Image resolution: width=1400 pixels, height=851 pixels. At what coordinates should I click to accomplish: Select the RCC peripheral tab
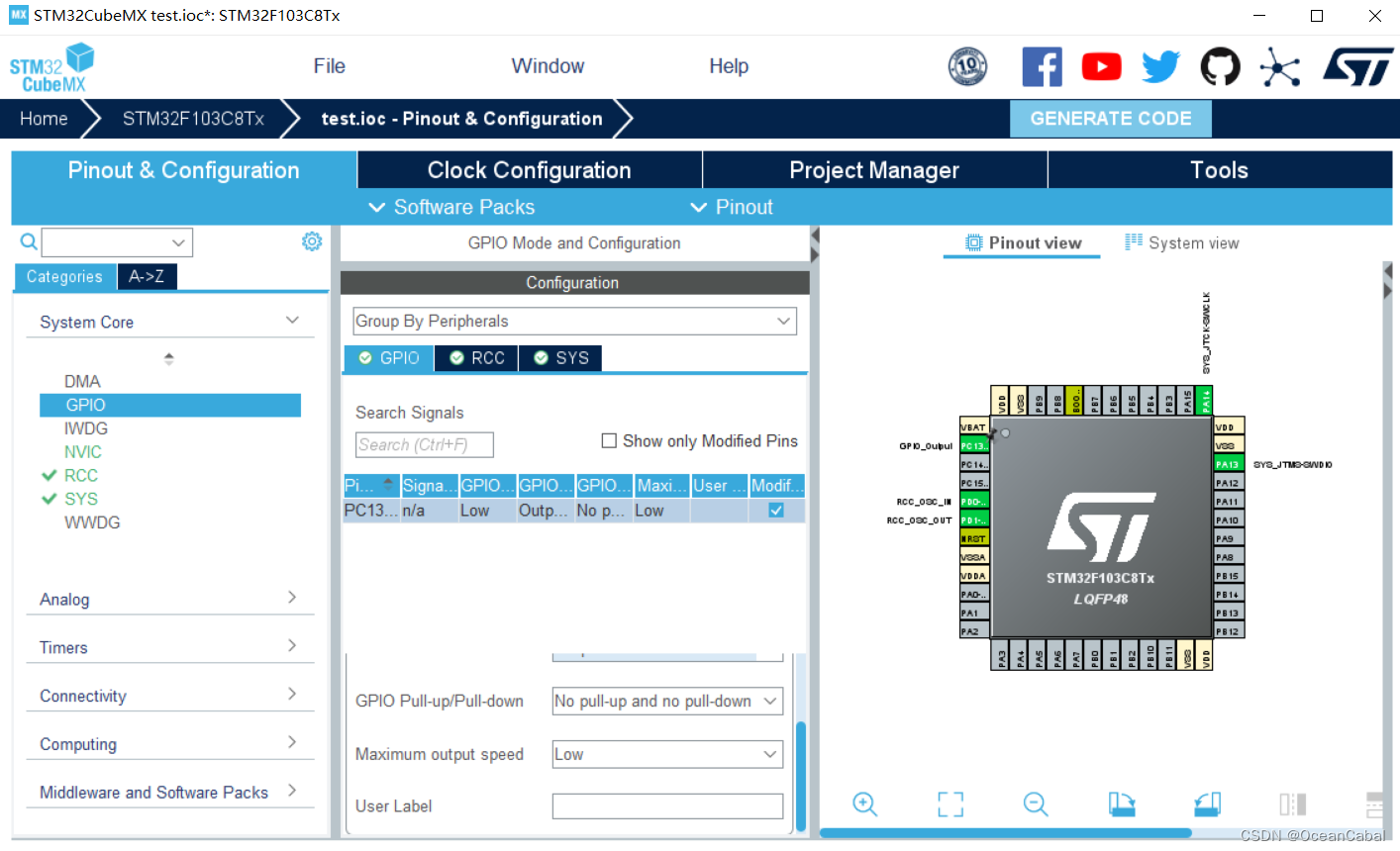(x=477, y=358)
